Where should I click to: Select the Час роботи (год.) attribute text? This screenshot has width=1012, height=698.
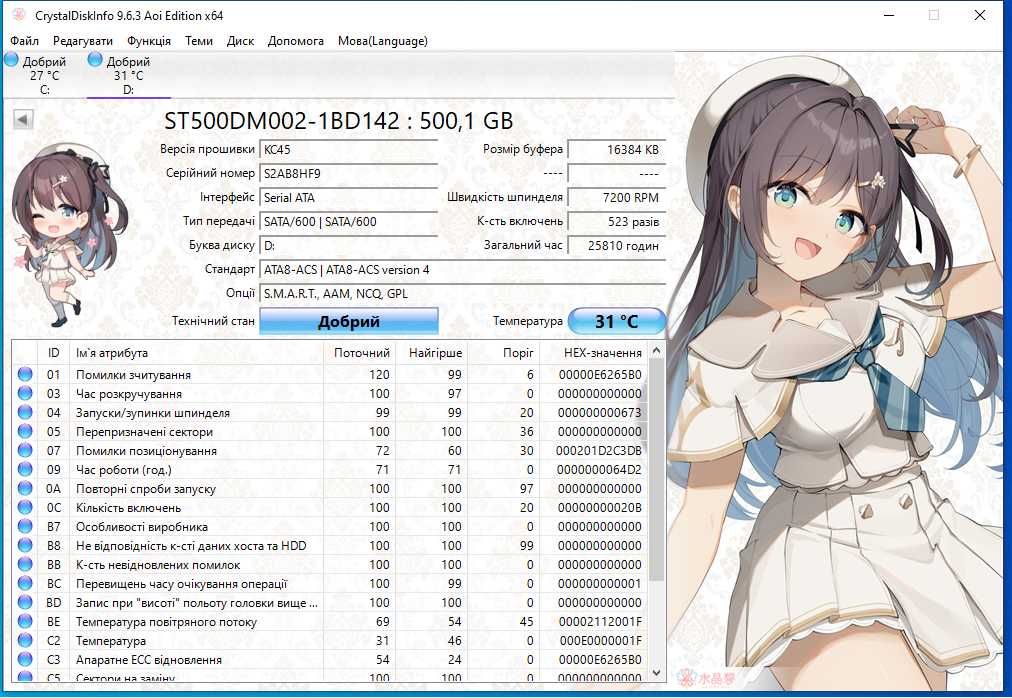pyautogui.click(x=123, y=469)
